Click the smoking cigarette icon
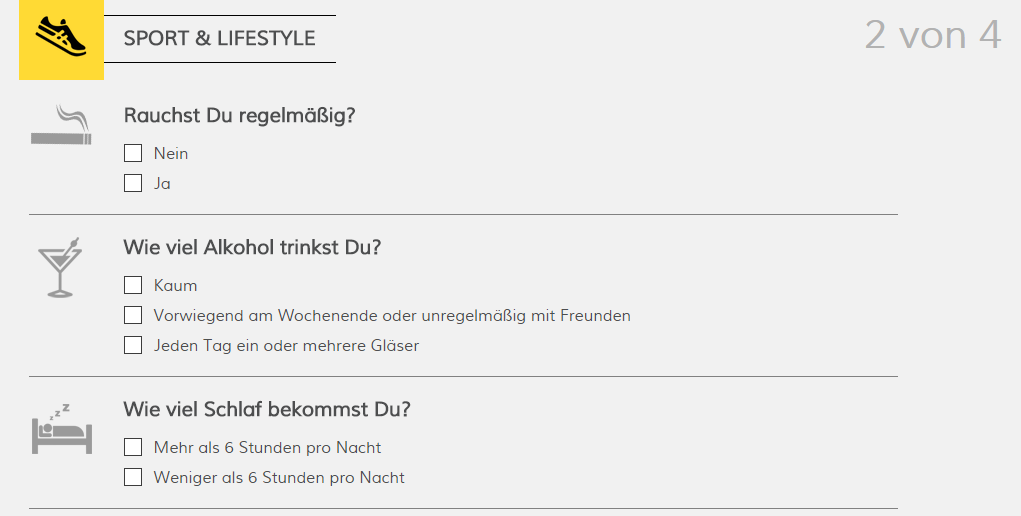Screen dimensions: 1021x516 tap(61, 124)
